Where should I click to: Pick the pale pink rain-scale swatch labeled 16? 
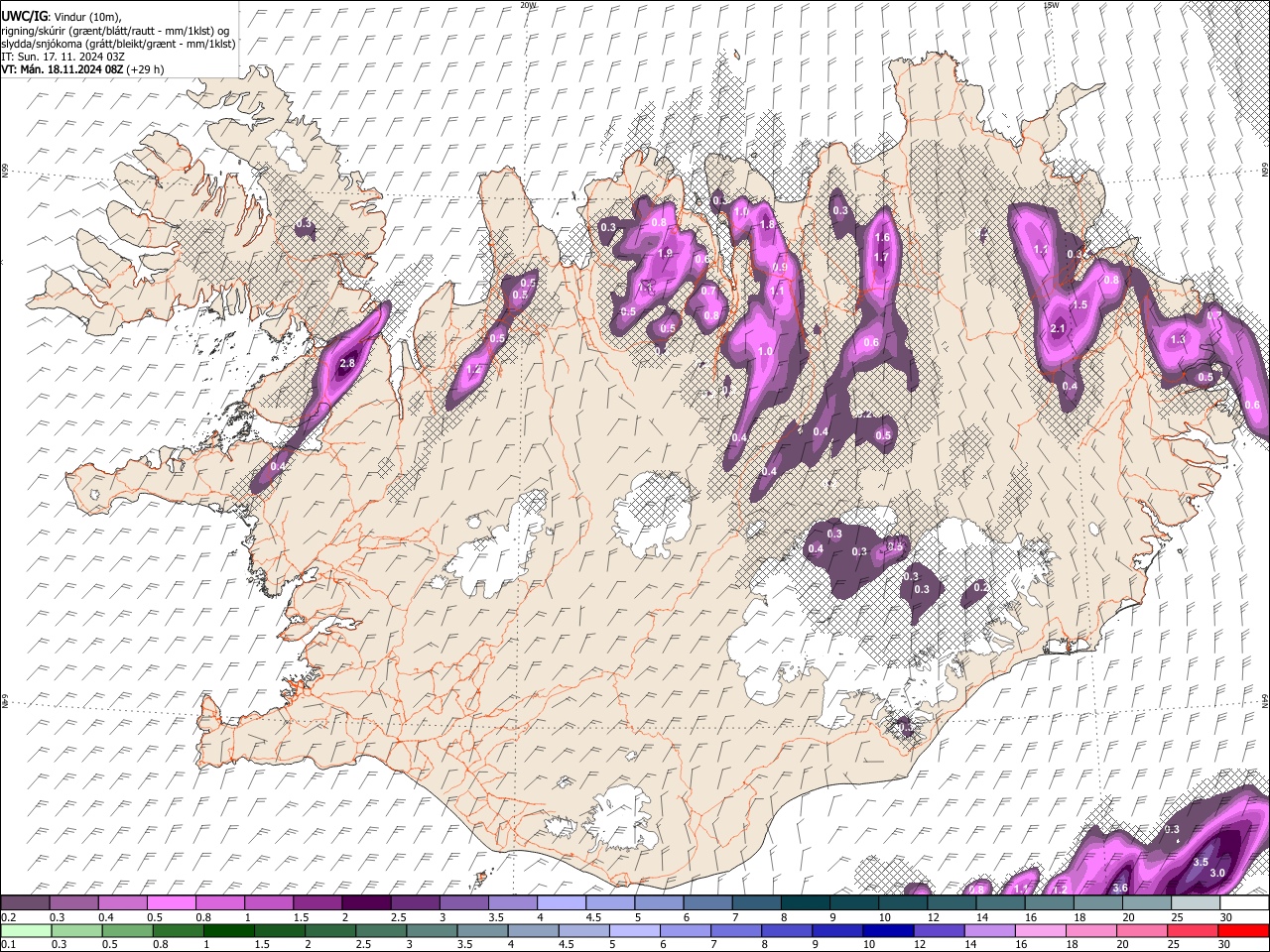[1042, 930]
